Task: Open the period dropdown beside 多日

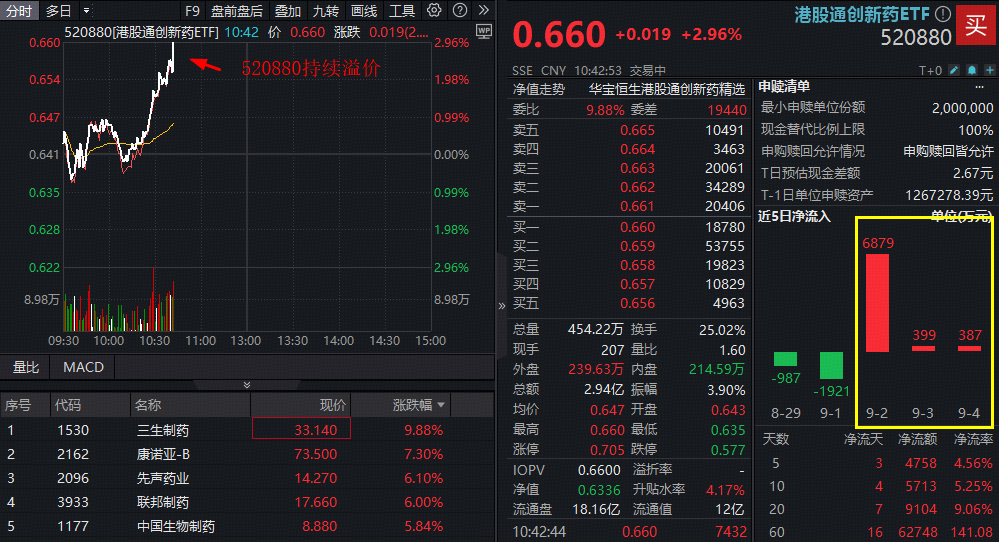Action: pos(86,11)
